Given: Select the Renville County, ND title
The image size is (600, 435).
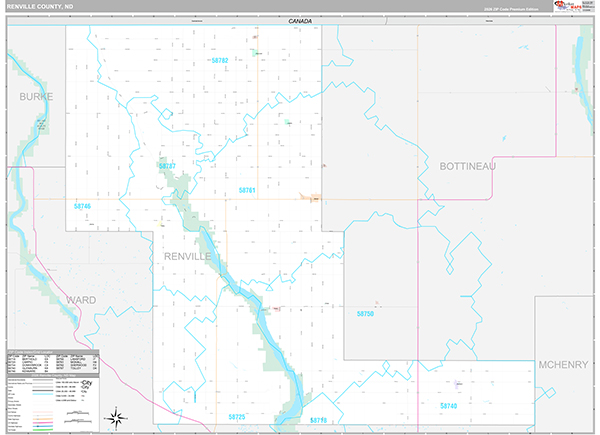Looking at the screenshot, I should coord(44,6).
